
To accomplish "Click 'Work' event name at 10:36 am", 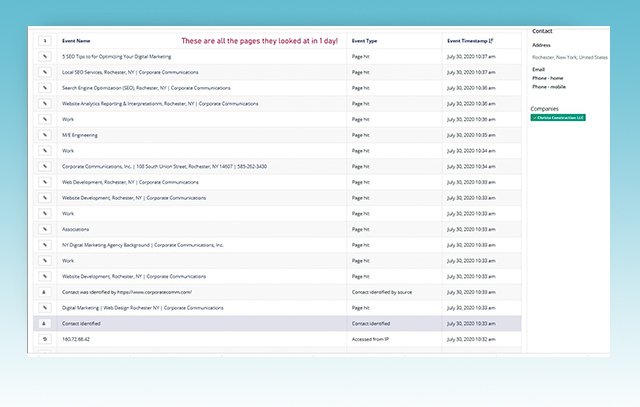I will click(x=68, y=120).
